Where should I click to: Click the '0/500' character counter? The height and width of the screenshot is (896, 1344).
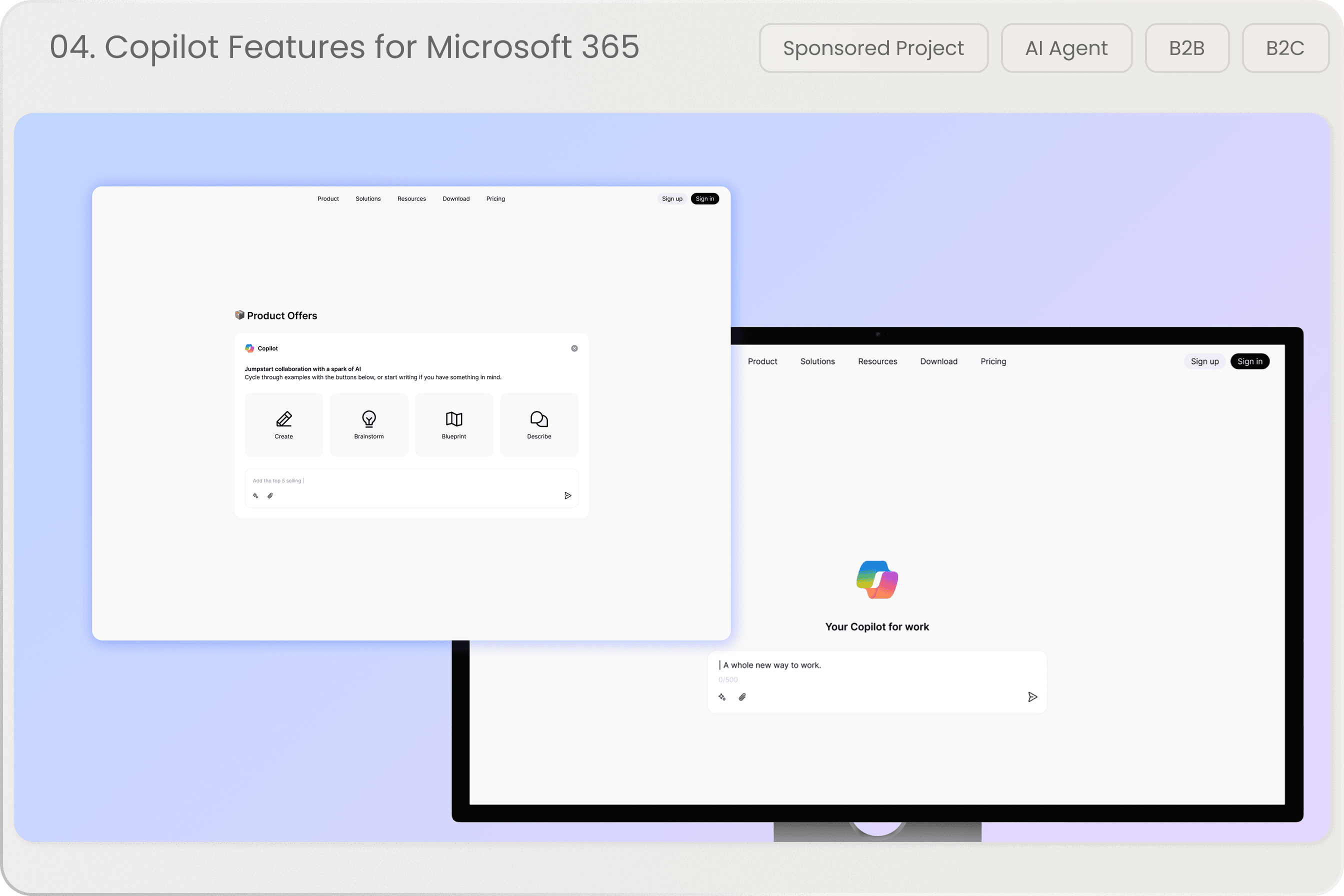(728, 680)
